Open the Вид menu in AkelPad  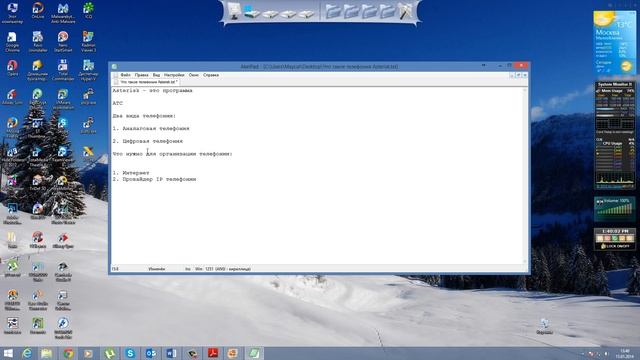(x=156, y=75)
